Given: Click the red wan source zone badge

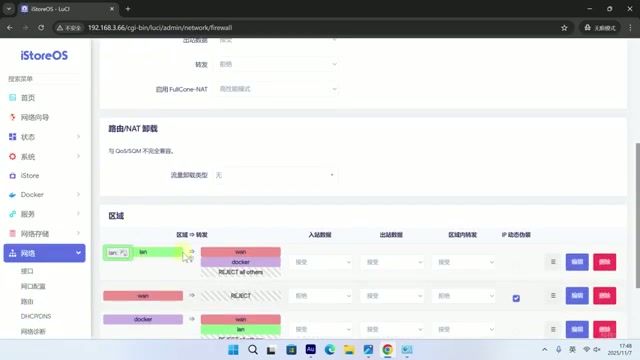Looking at the screenshot, I should pyautogui.click(x=143, y=296).
